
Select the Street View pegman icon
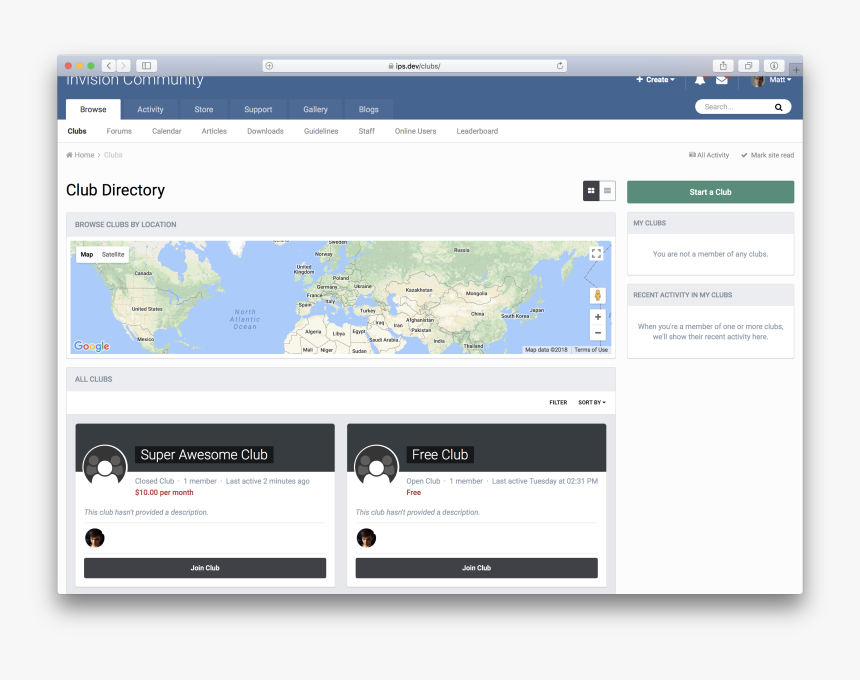click(598, 296)
